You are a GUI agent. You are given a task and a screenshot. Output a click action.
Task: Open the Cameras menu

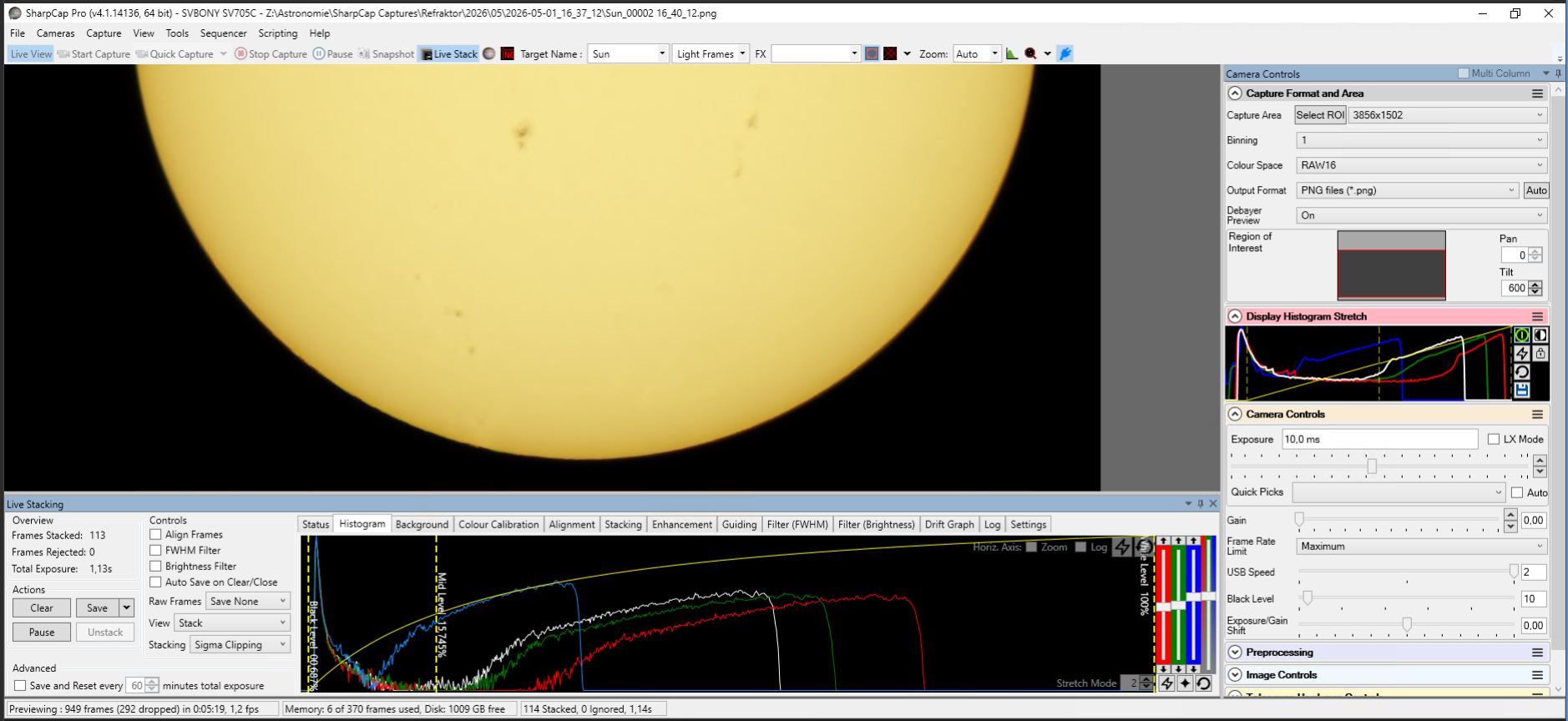55,33
